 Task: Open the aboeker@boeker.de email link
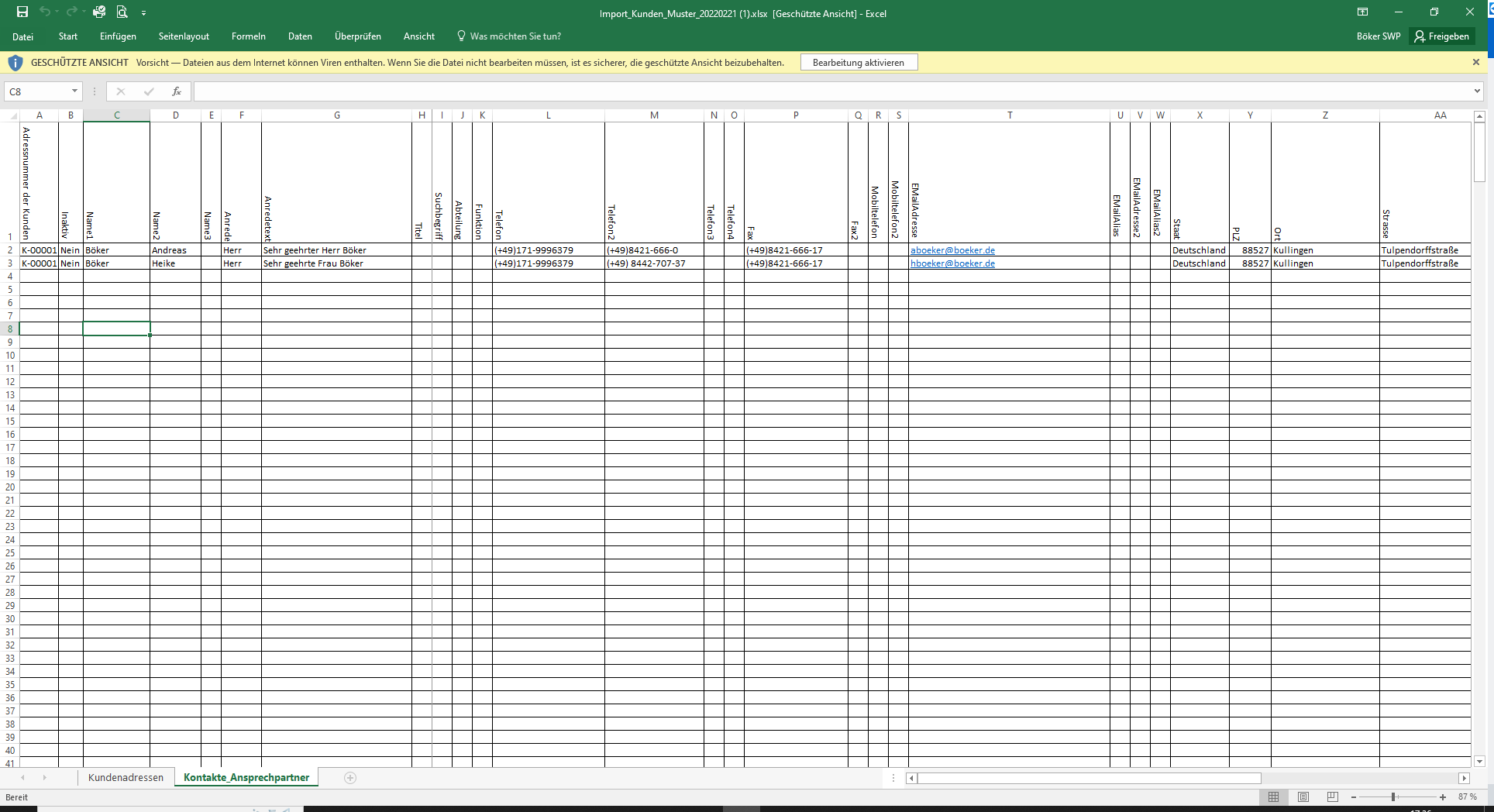[953, 250]
